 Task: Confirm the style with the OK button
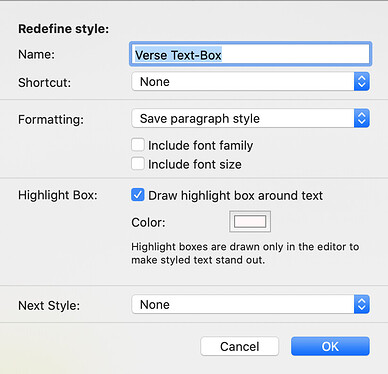click(x=330, y=346)
